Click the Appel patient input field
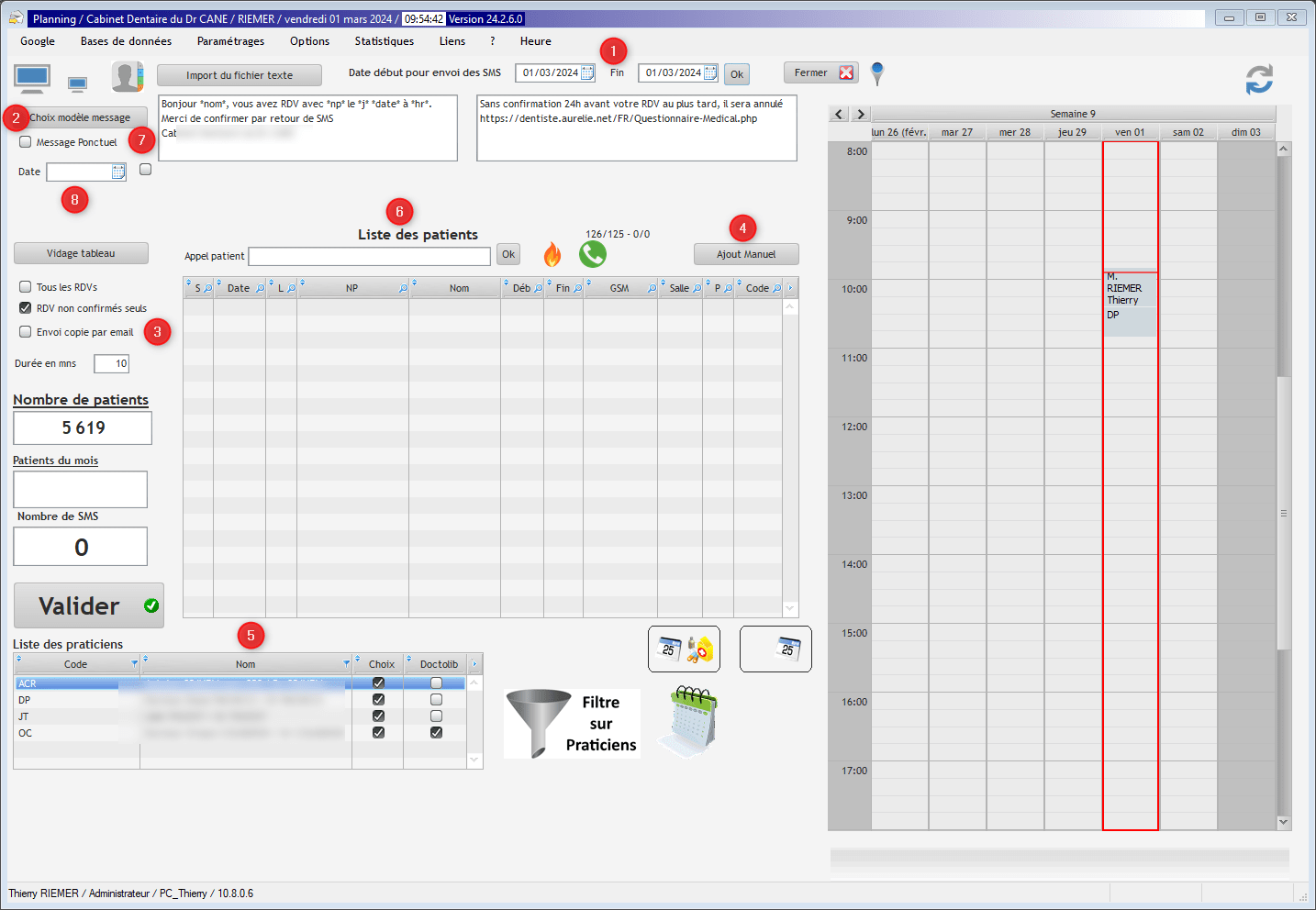This screenshot has width=1316, height=910. tap(369, 256)
